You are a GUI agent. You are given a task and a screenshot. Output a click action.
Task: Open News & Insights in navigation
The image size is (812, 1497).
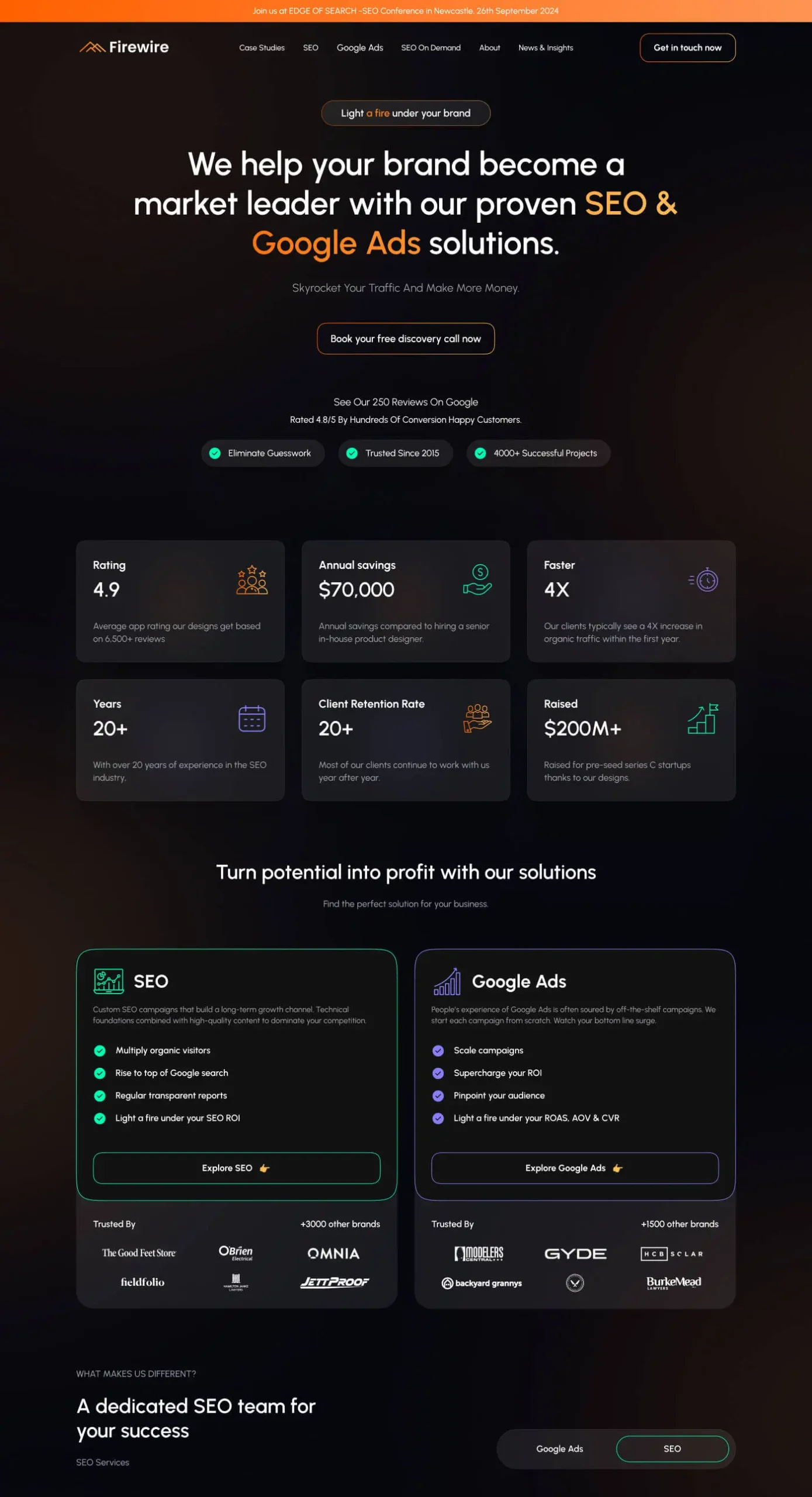[x=545, y=48]
